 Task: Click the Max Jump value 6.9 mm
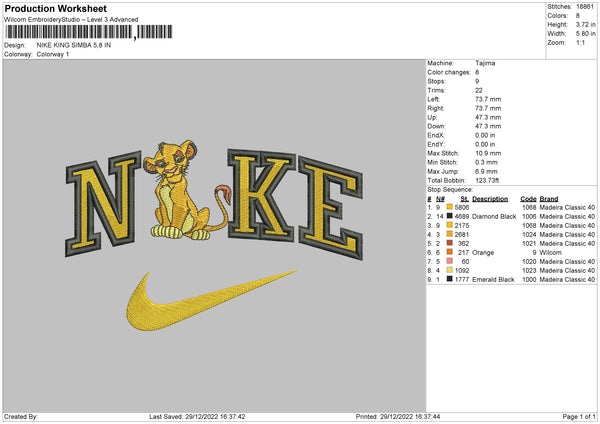[x=486, y=171]
